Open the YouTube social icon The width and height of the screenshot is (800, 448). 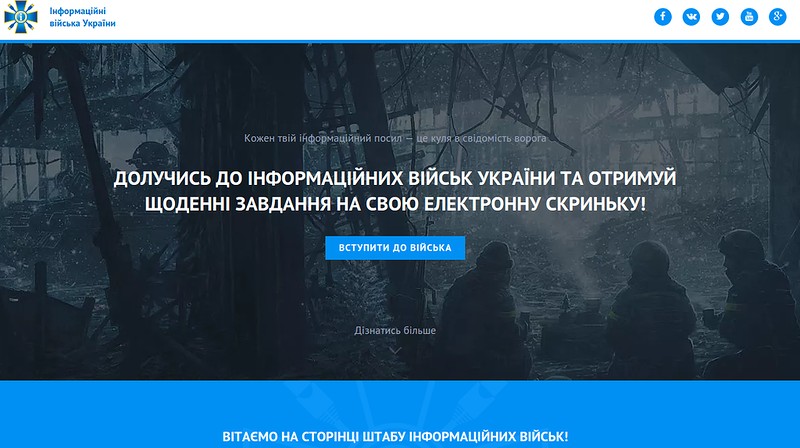[749, 17]
